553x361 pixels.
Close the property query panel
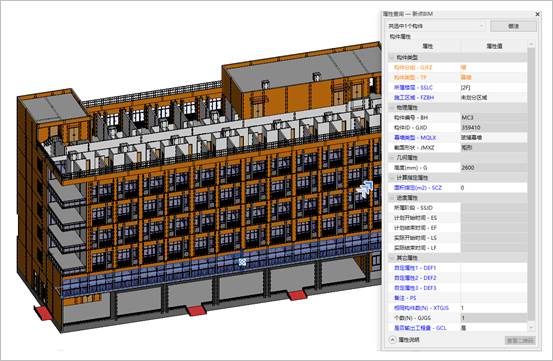click(537, 14)
